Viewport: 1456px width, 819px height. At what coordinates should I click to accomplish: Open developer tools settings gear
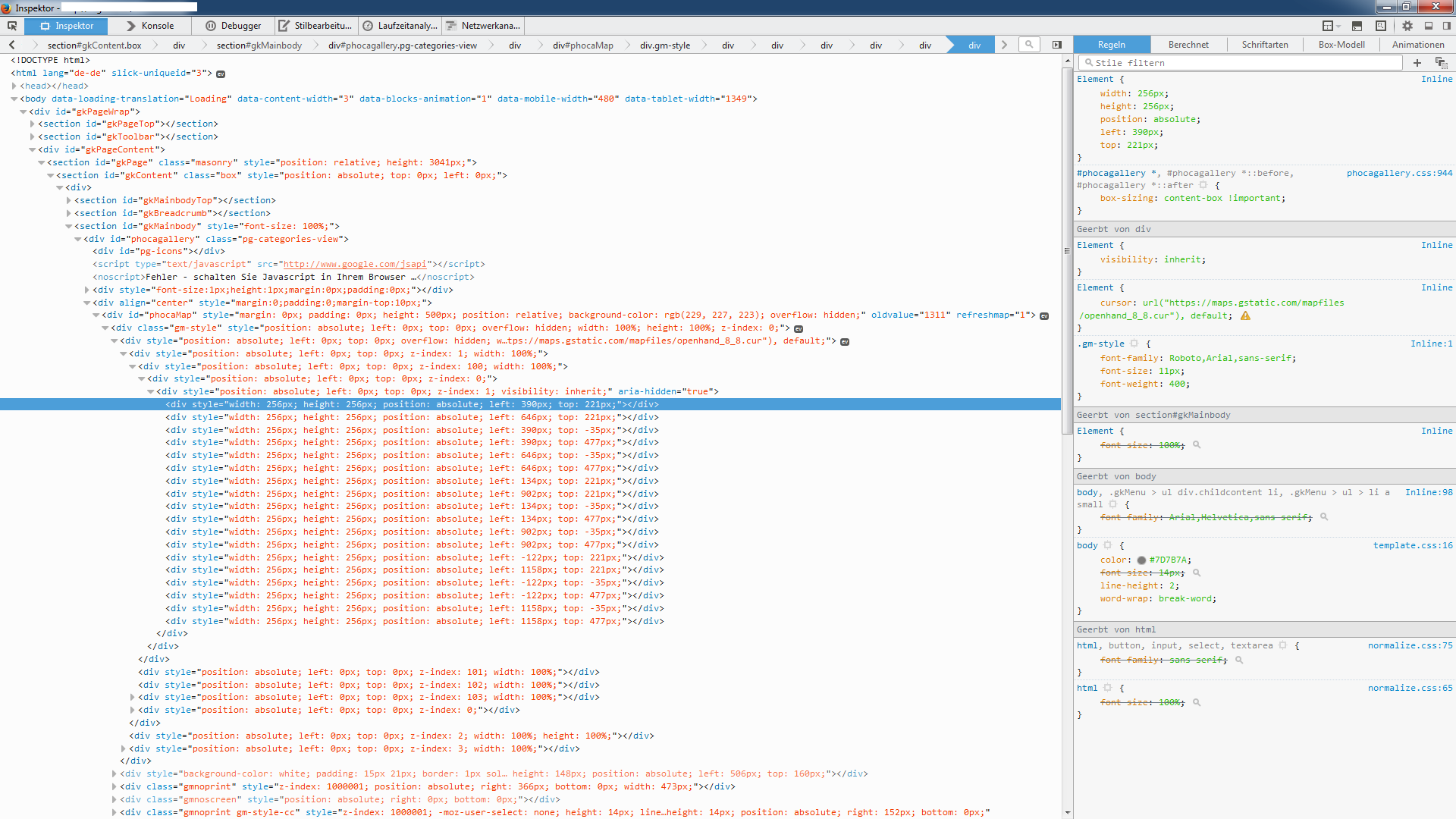click(x=1407, y=26)
